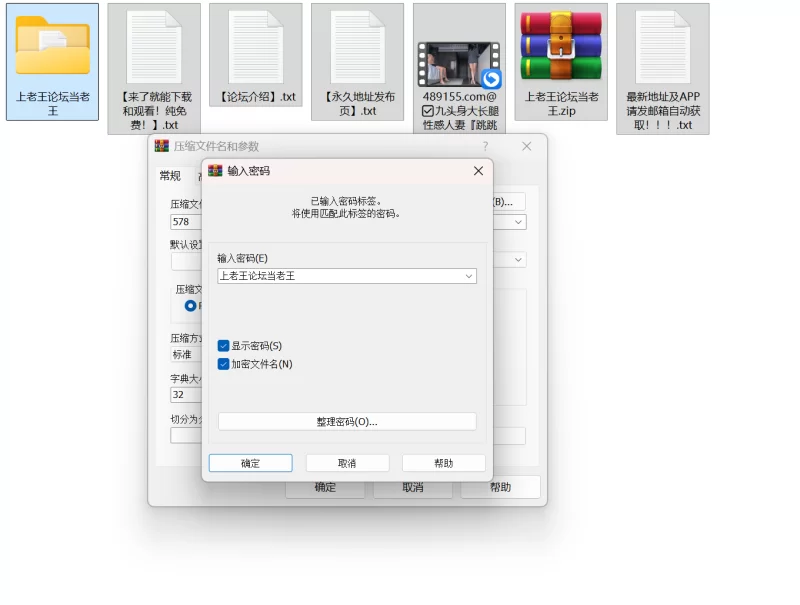Expand the archive name dropdown arrow
The image size is (800, 605).
coord(518,222)
